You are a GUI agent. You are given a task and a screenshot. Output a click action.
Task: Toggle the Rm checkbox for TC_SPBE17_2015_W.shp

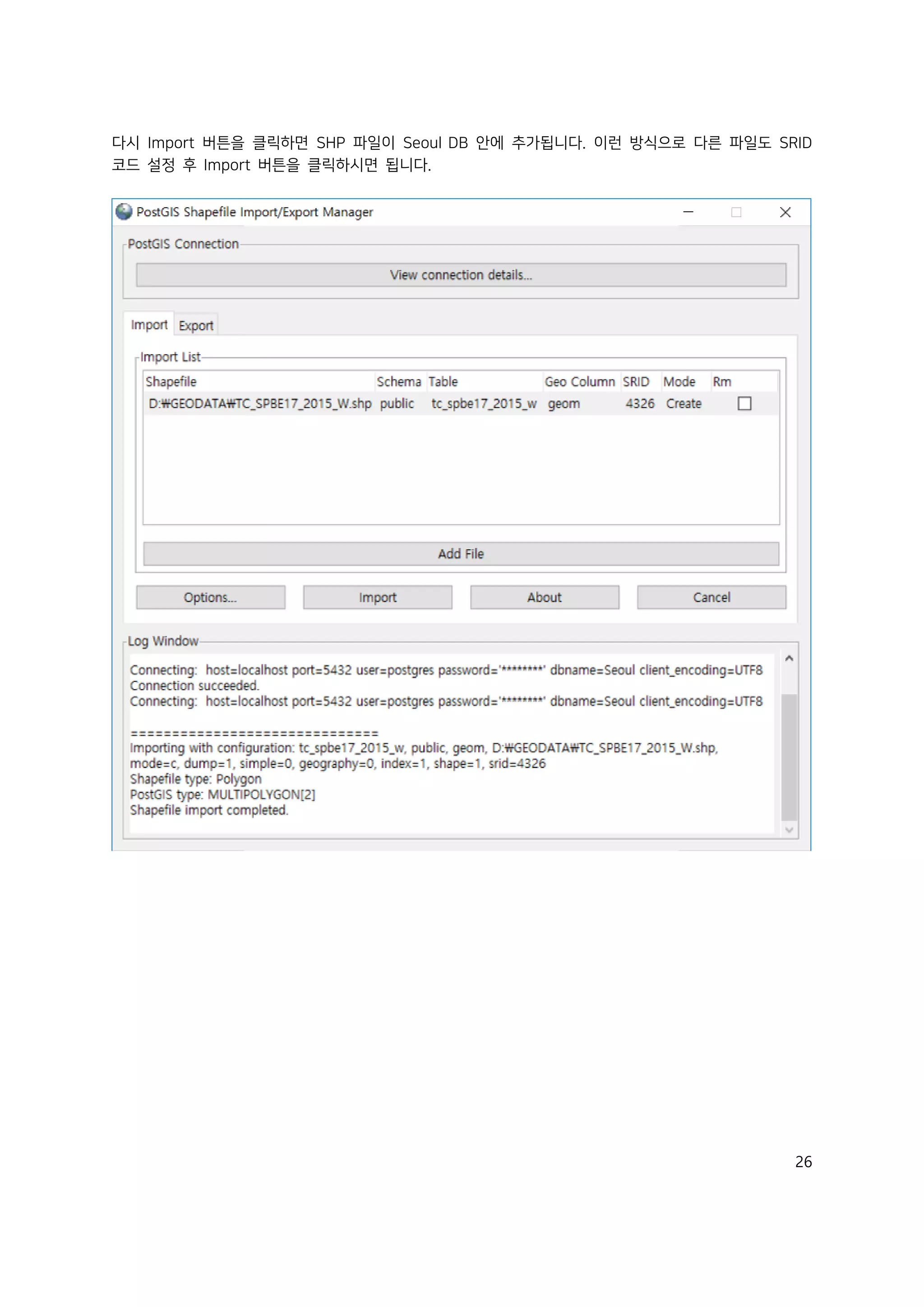(744, 403)
